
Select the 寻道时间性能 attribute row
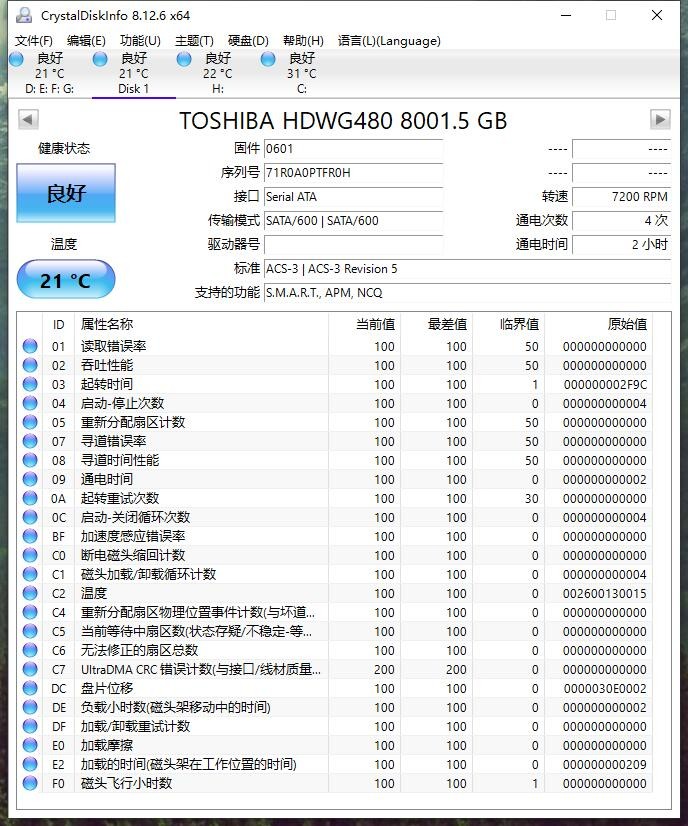click(335, 460)
